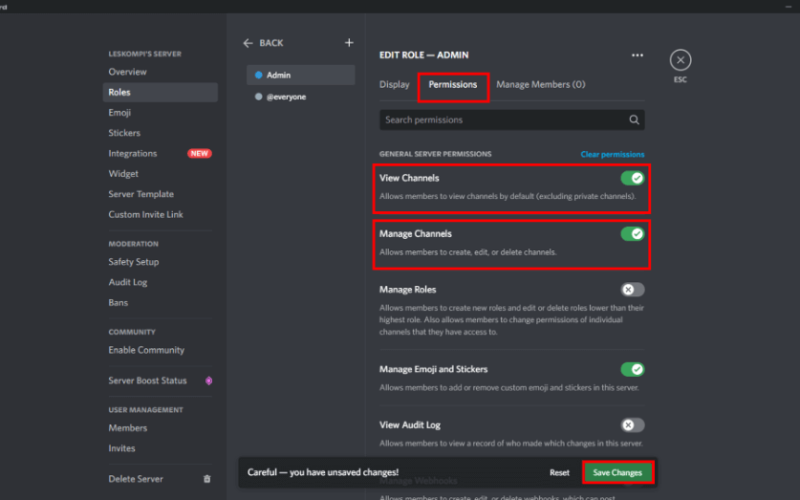Click the Manage Roles label
This screenshot has width=800, height=500.
coord(408,290)
